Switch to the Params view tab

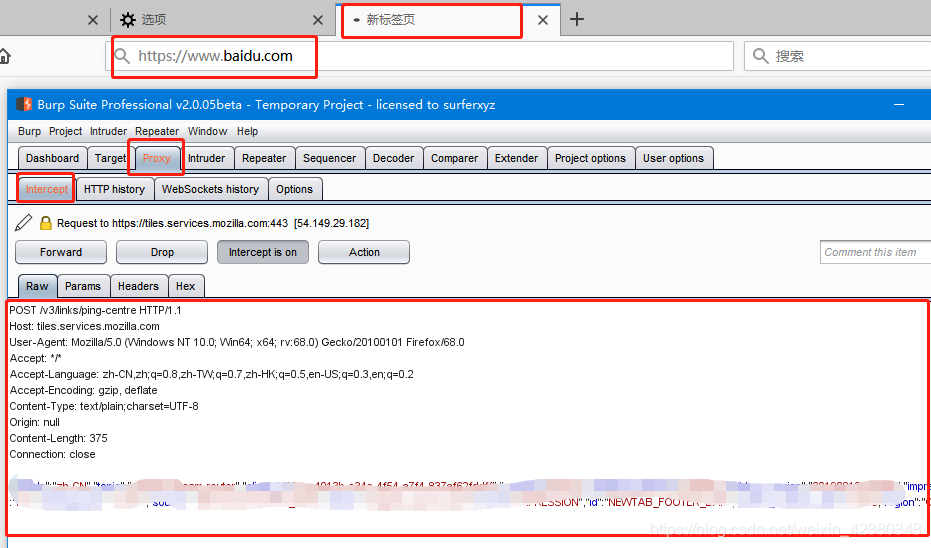pos(83,286)
